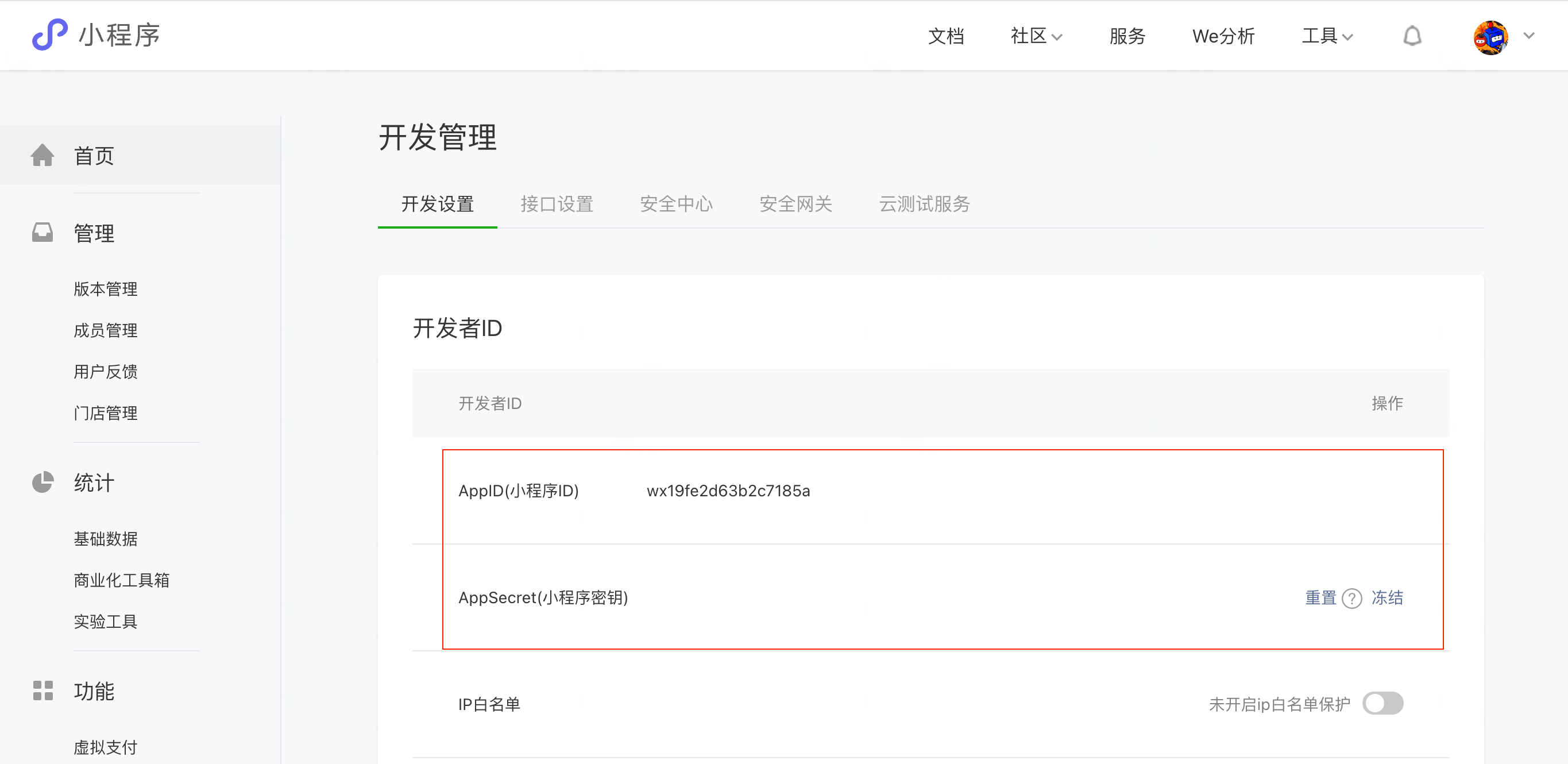Switch to the 接口设置 tab

[557, 204]
